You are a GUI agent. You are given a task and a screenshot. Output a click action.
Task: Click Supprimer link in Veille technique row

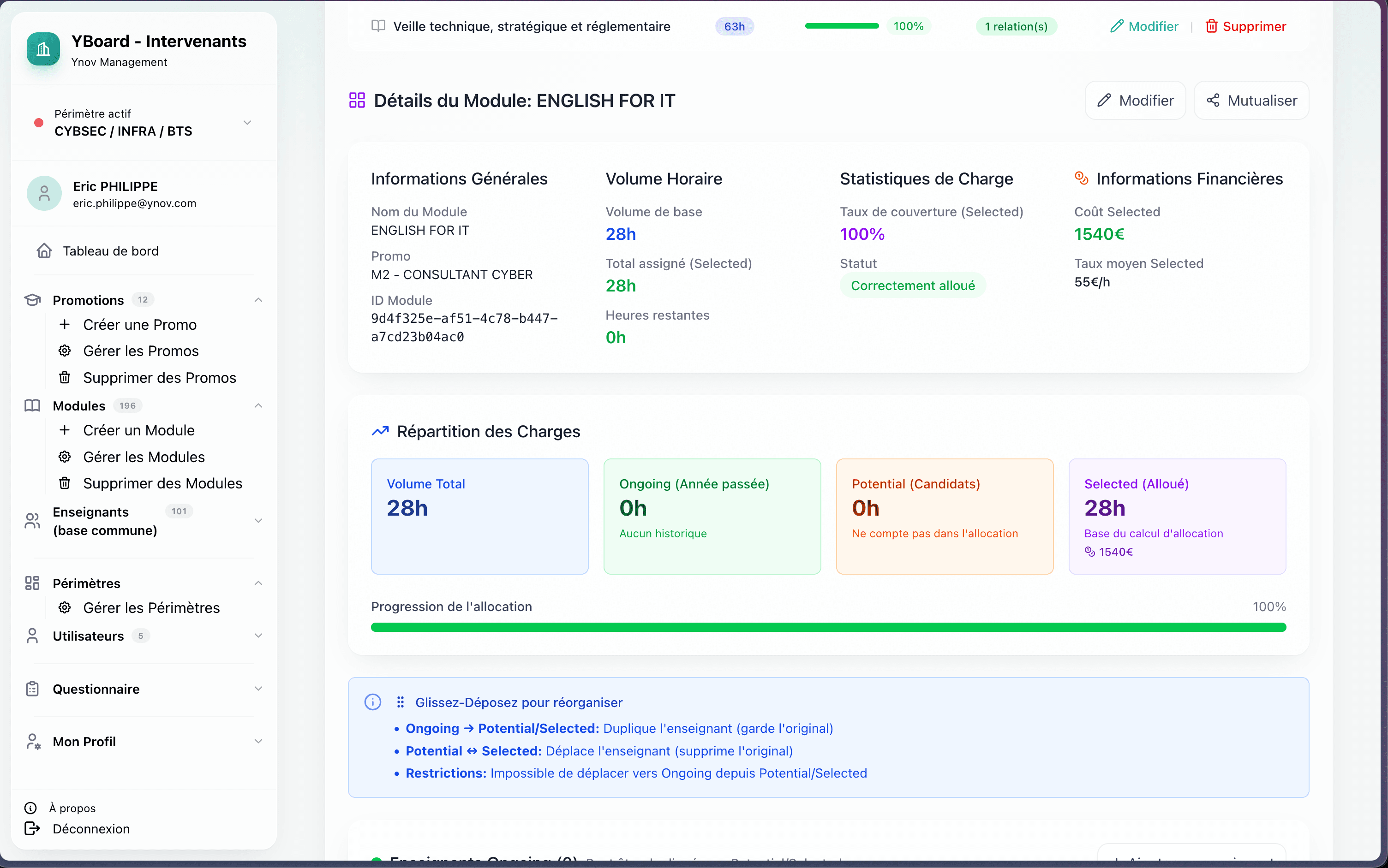coord(1245,26)
